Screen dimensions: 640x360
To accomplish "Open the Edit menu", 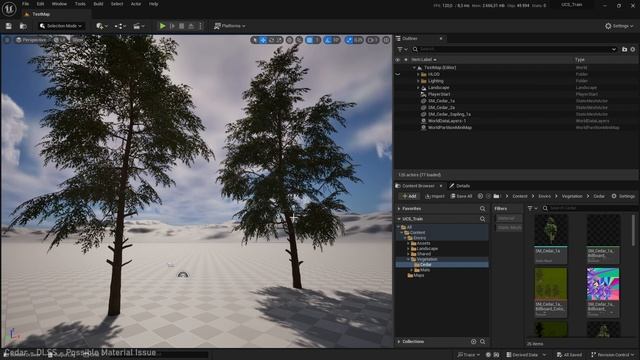I will point(40,4).
